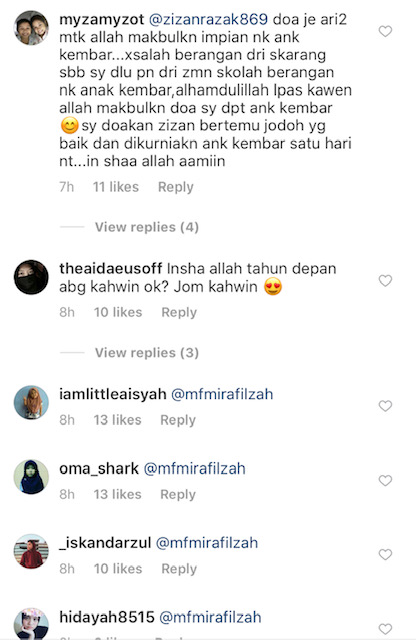Open oma_shark's profile avatar
The width and height of the screenshot is (416, 640).
pos(31,477)
